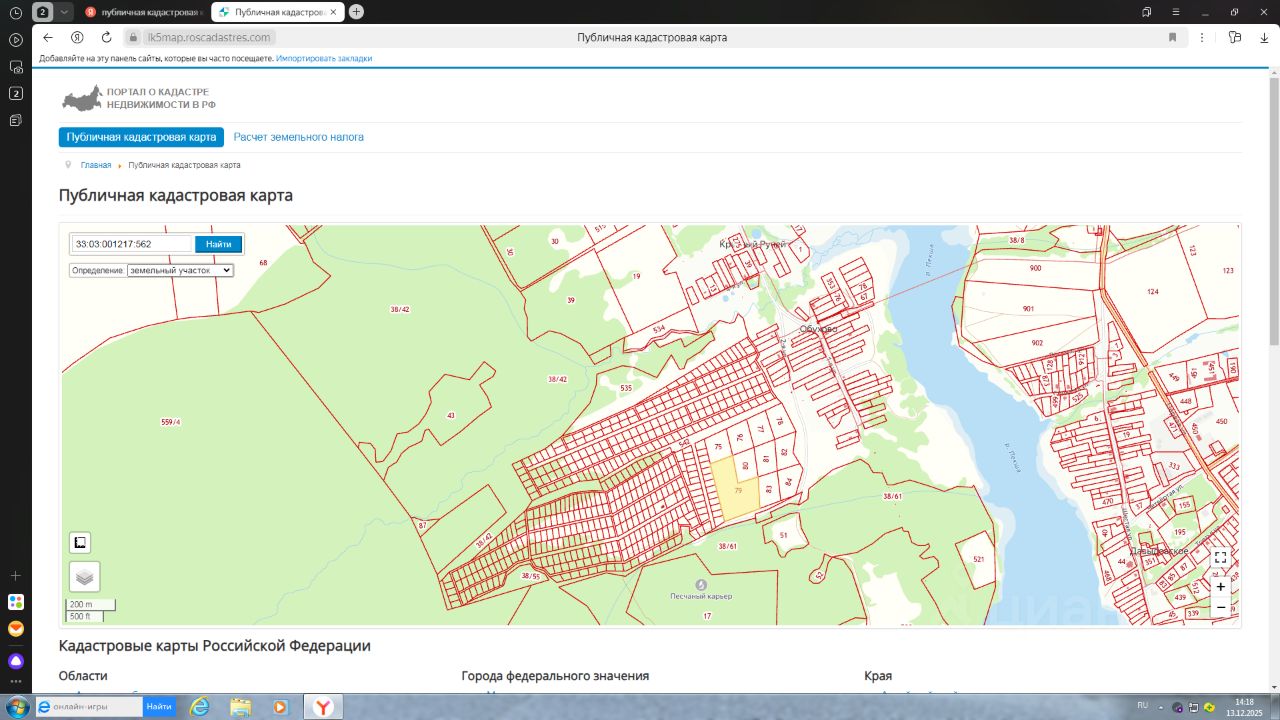Expand the tab group dropdown arrow
This screenshot has height=720, width=1280.
pos(64,12)
